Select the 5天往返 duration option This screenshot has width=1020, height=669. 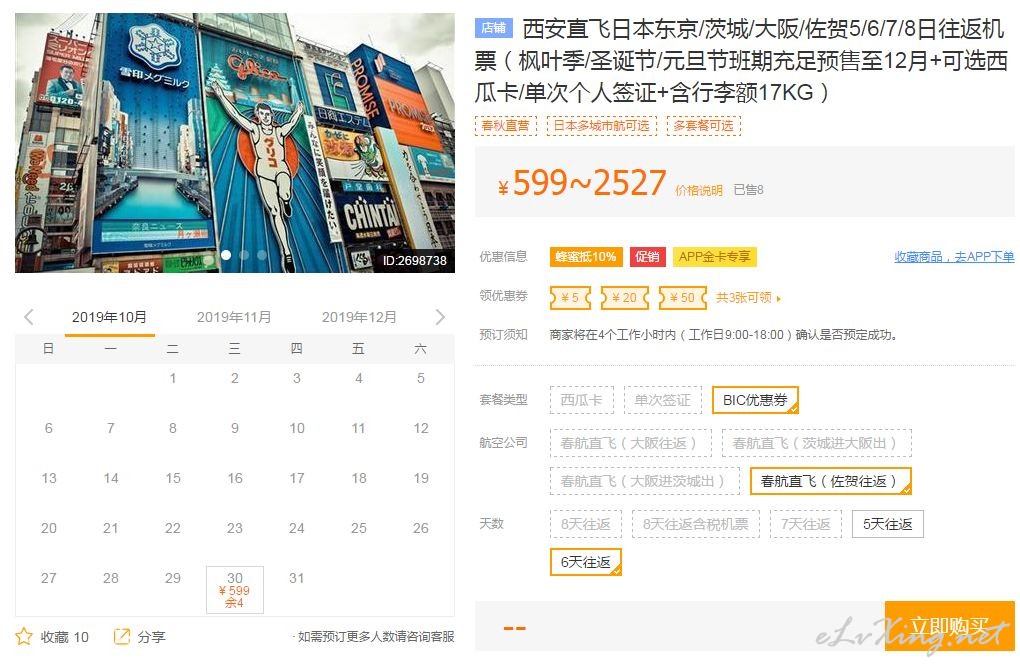coord(887,524)
